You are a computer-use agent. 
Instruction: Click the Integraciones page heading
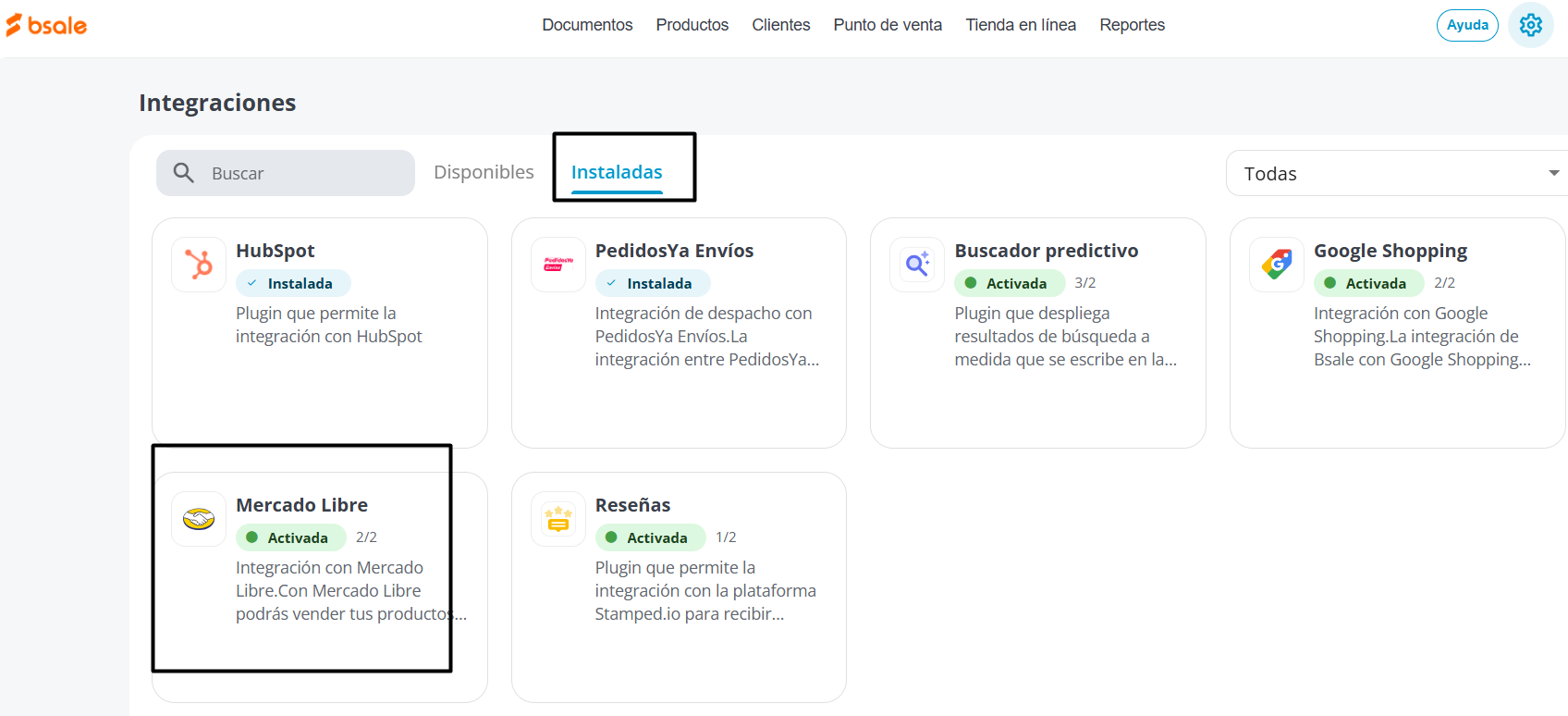[x=217, y=103]
